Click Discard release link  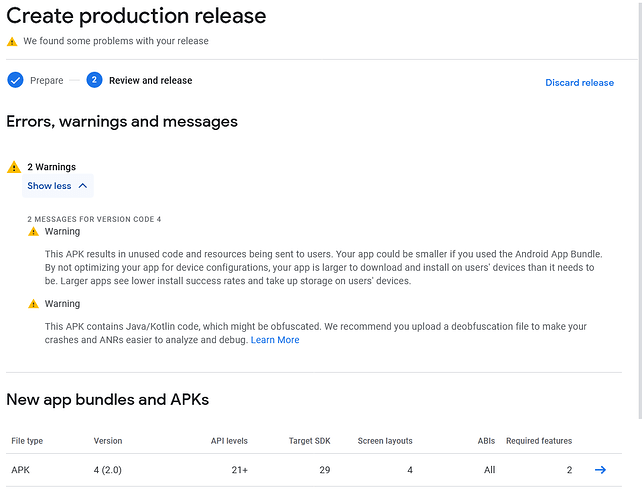(579, 83)
